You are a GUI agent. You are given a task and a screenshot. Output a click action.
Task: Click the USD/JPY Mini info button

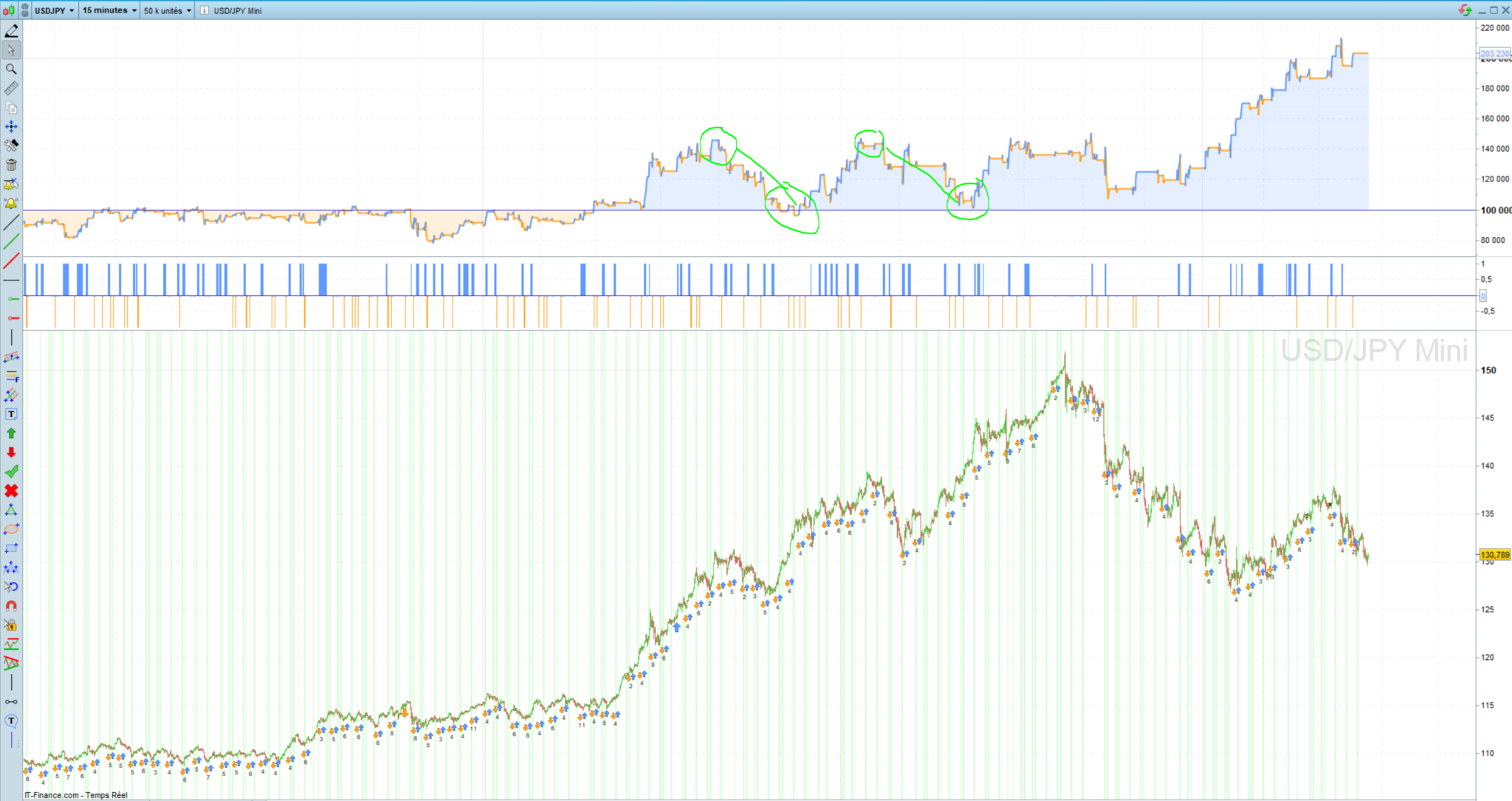coord(205,10)
